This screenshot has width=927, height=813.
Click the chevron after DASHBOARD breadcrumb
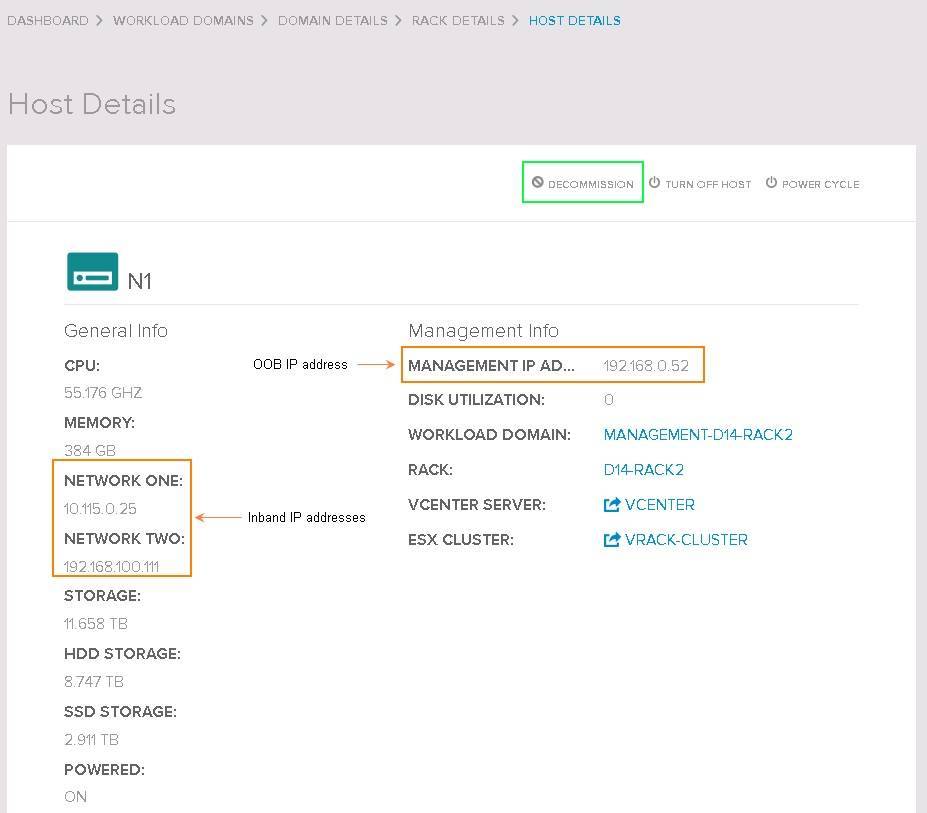coord(99,21)
